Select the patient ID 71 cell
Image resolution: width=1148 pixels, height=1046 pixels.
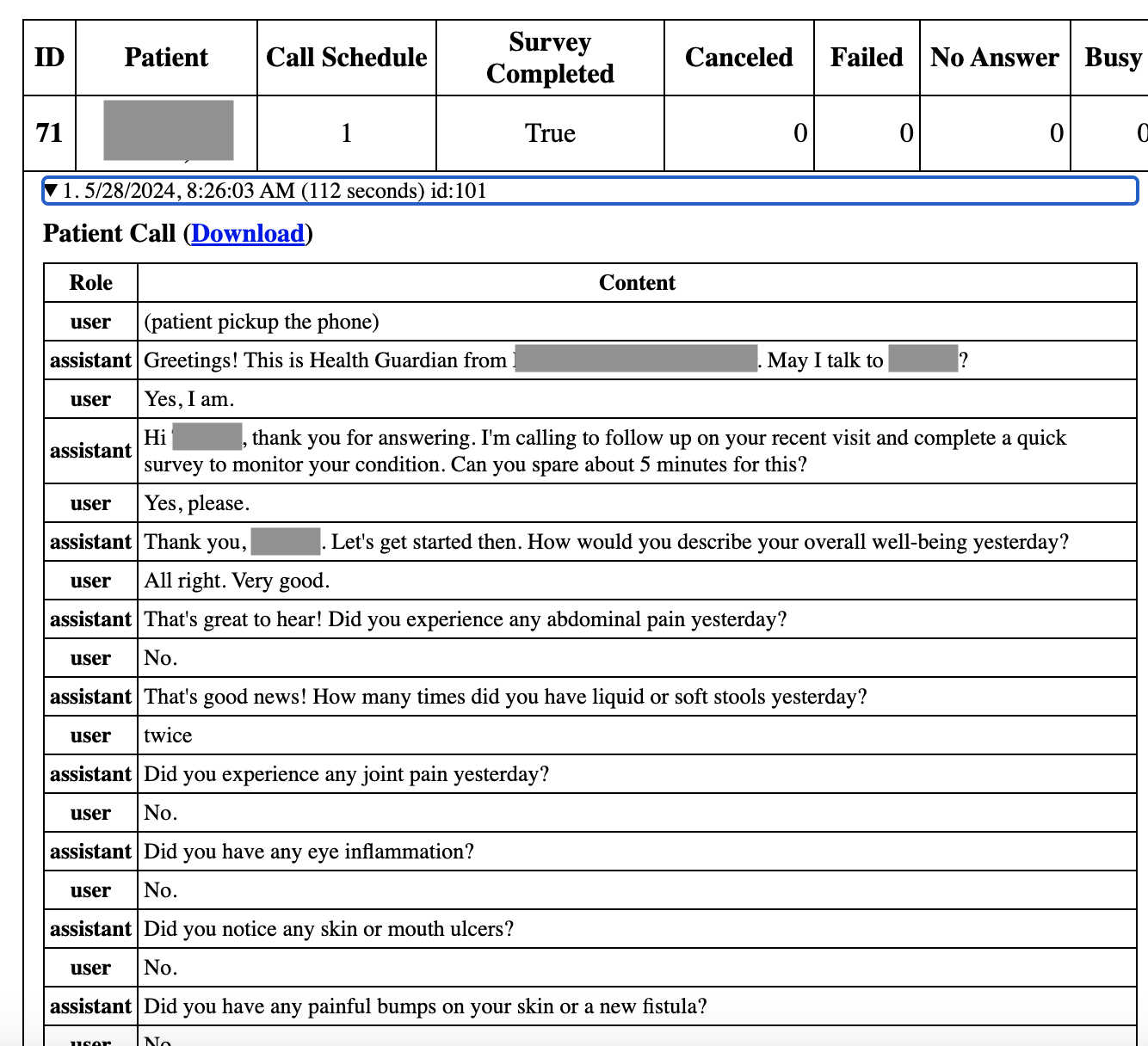click(50, 133)
